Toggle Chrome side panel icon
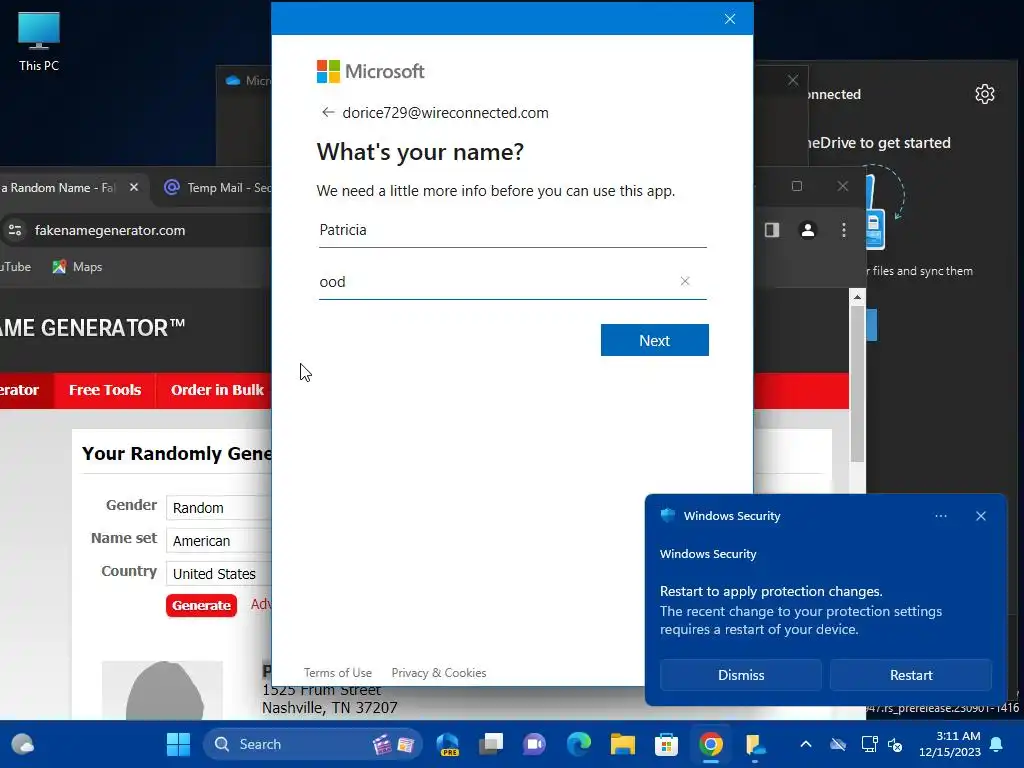This screenshot has height=768, width=1024. [772, 230]
